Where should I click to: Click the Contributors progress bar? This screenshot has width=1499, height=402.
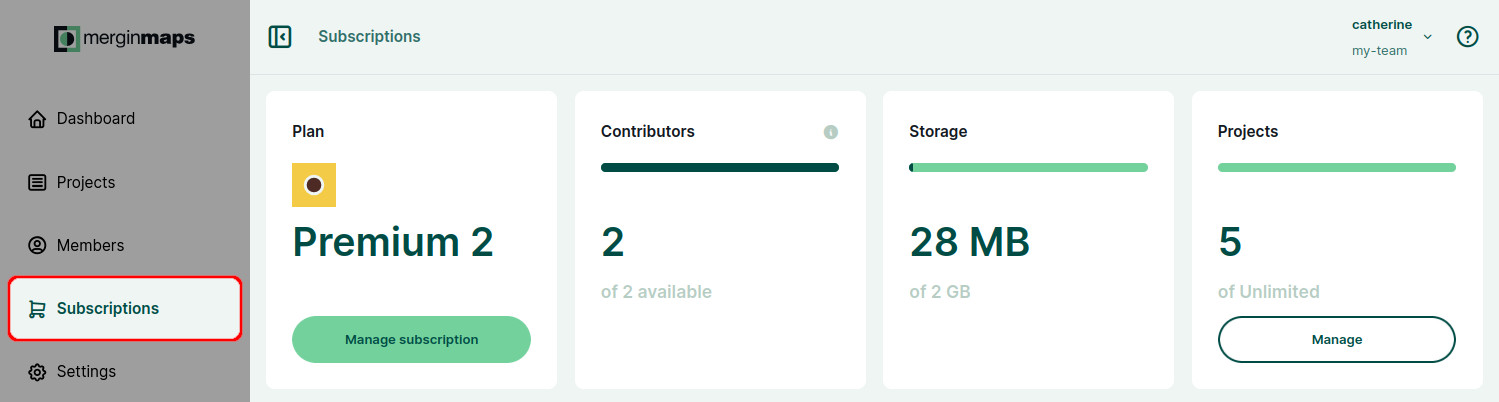(720, 168)
